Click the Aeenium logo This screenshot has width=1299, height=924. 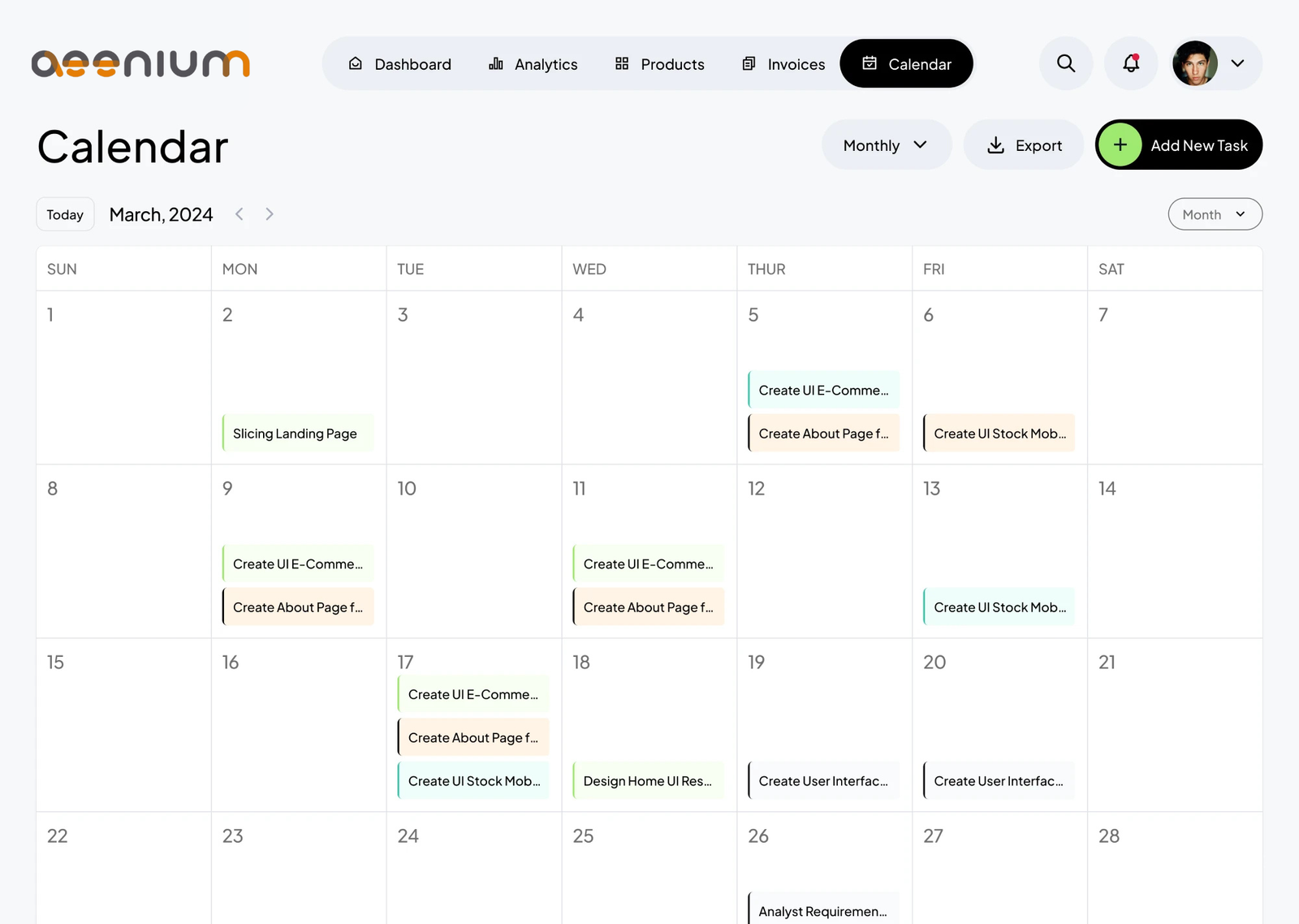140,63
